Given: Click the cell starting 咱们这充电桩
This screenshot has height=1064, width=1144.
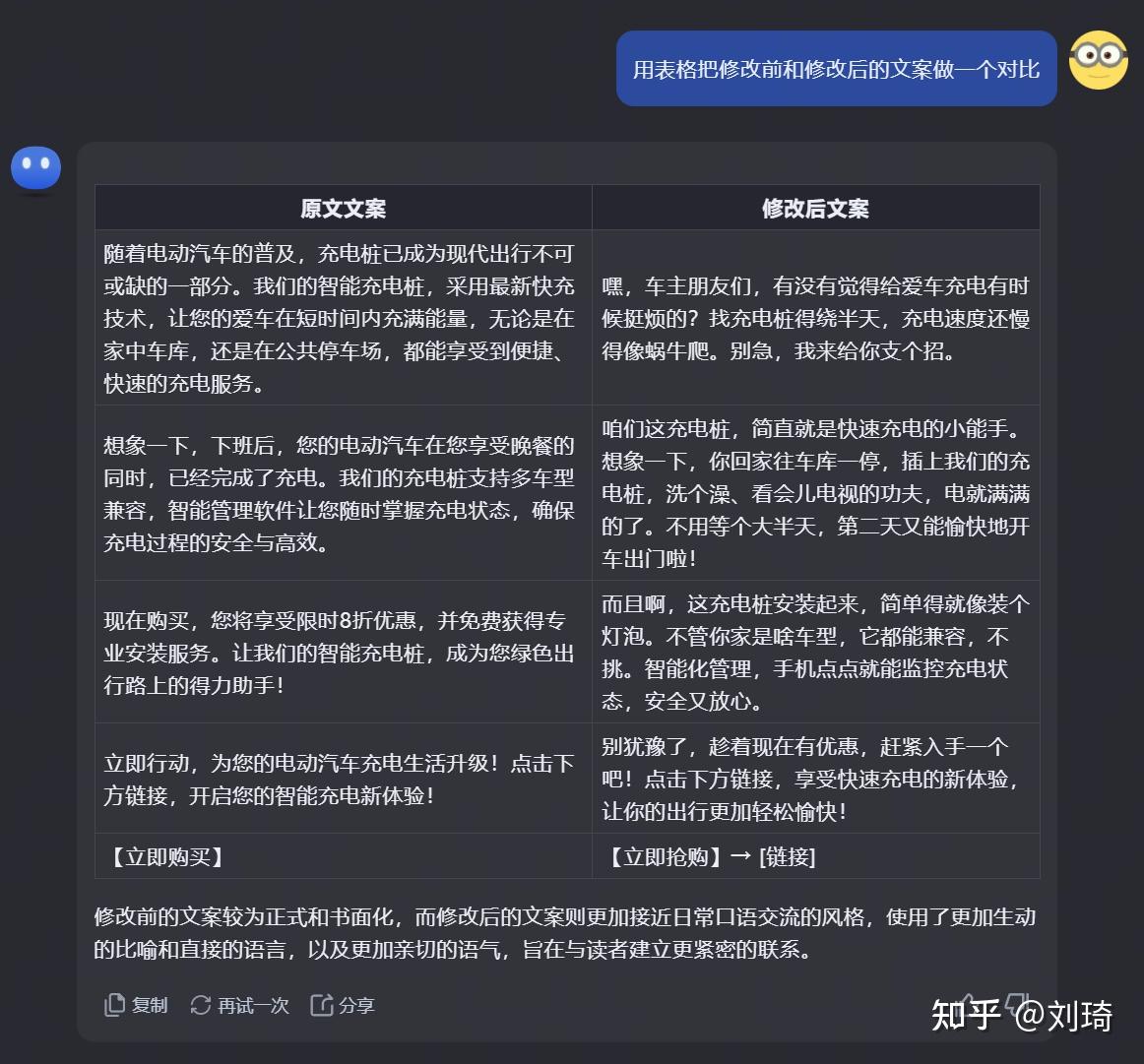Looking at the screenshot, I should point(816,493).
